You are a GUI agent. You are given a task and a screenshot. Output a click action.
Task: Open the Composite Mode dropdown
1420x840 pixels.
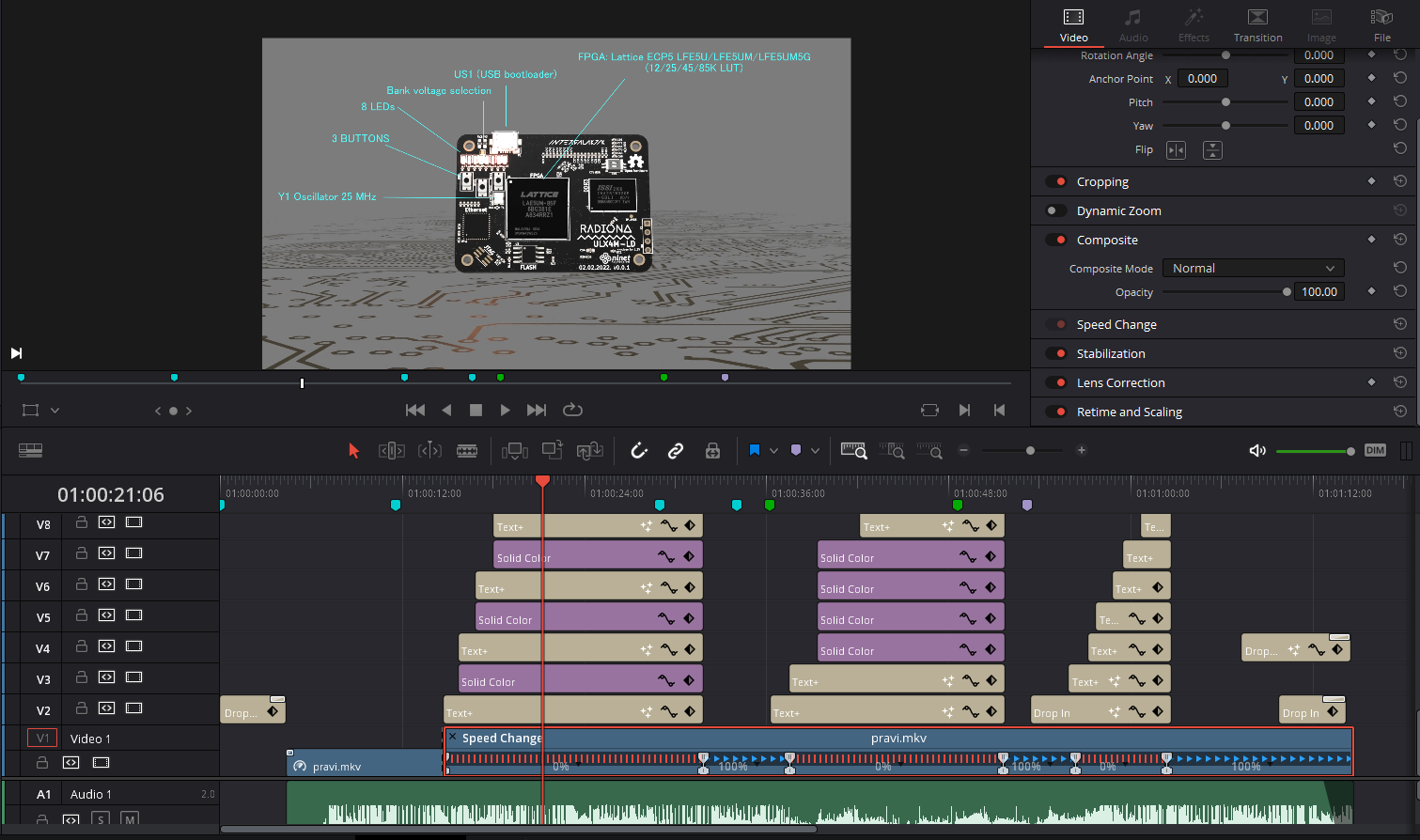tap(1253, 269)
